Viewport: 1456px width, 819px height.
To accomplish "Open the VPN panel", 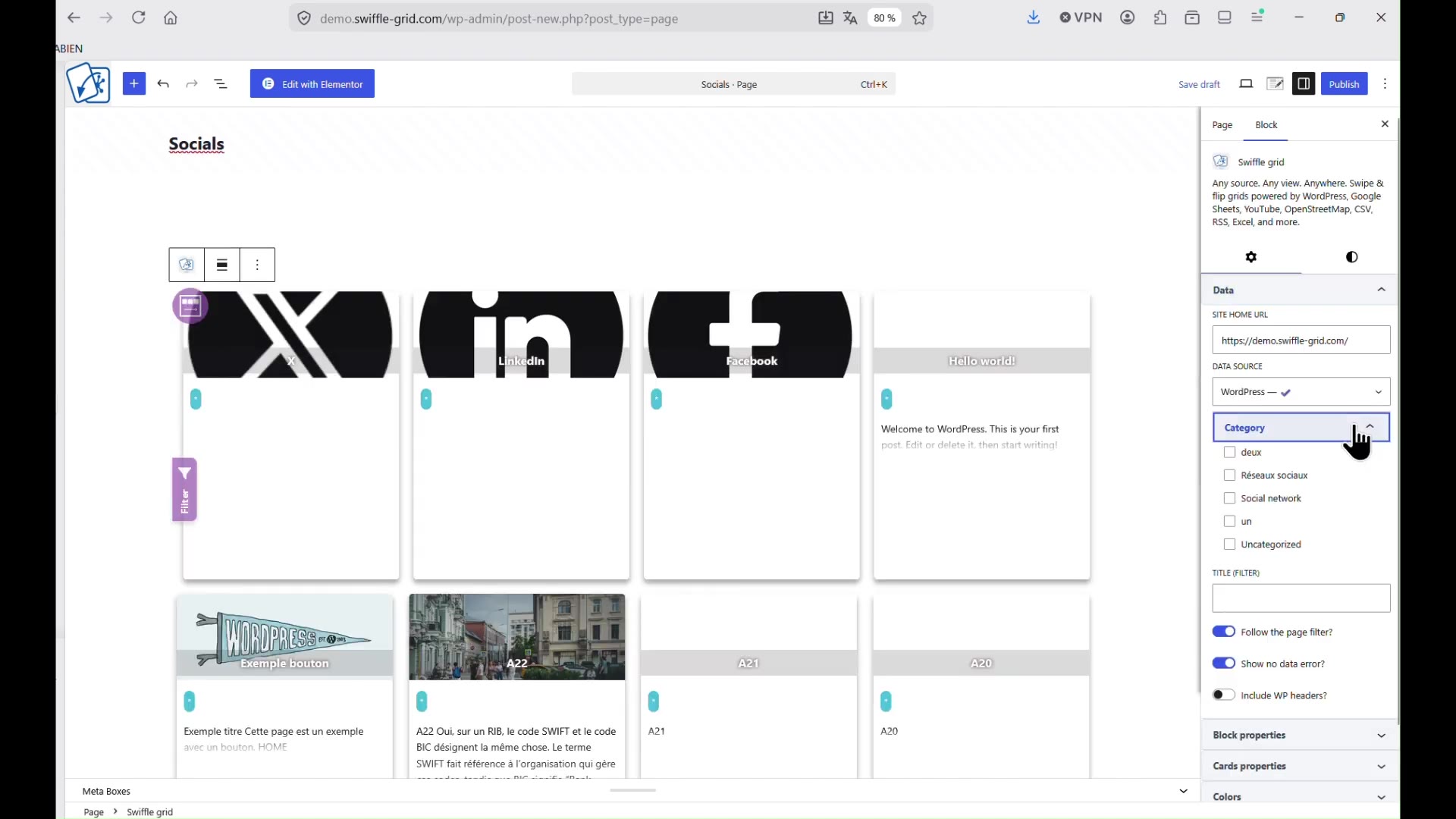I will point(1081,17).
